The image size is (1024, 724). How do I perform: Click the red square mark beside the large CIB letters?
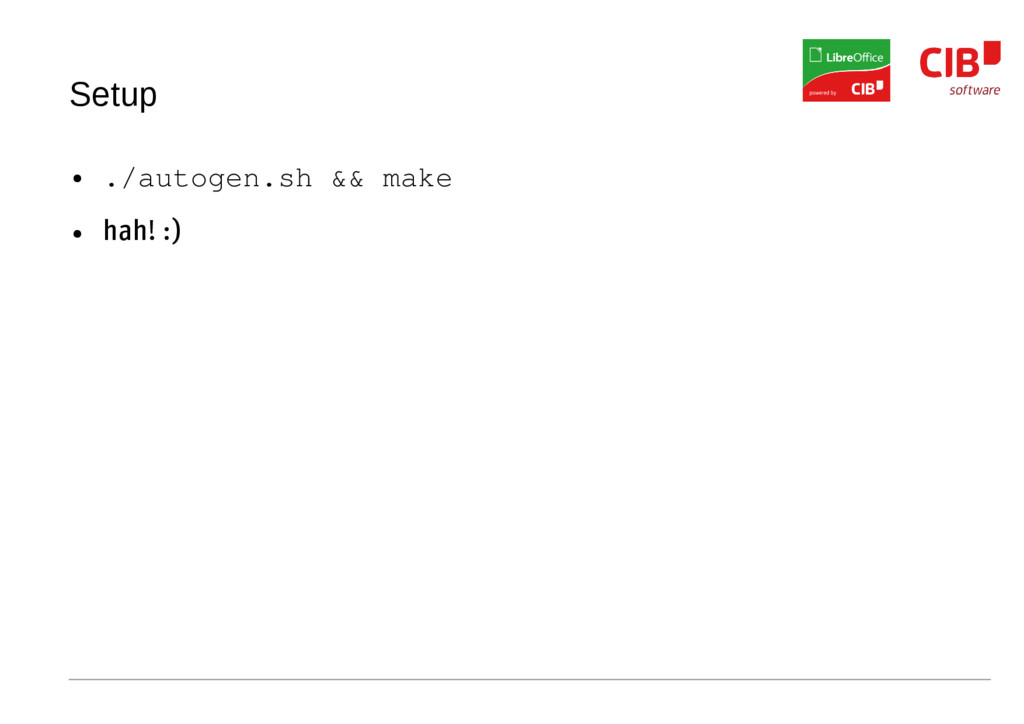click(992, 53)
